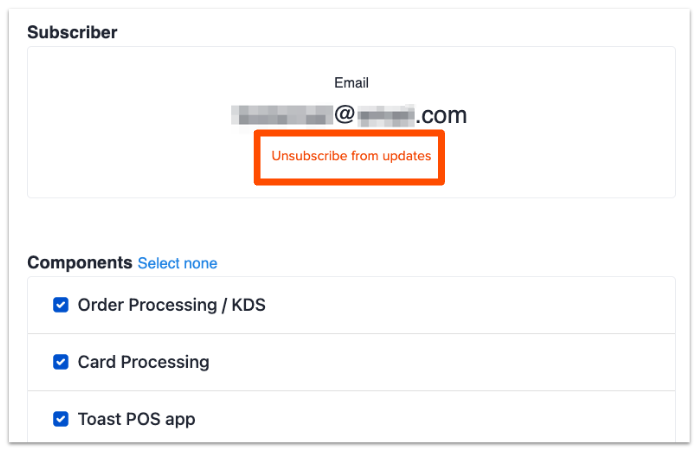
Task: Uncheck the Order Processing / KDS checkbox
Action: pyautogui.click(x=60, y=306)
